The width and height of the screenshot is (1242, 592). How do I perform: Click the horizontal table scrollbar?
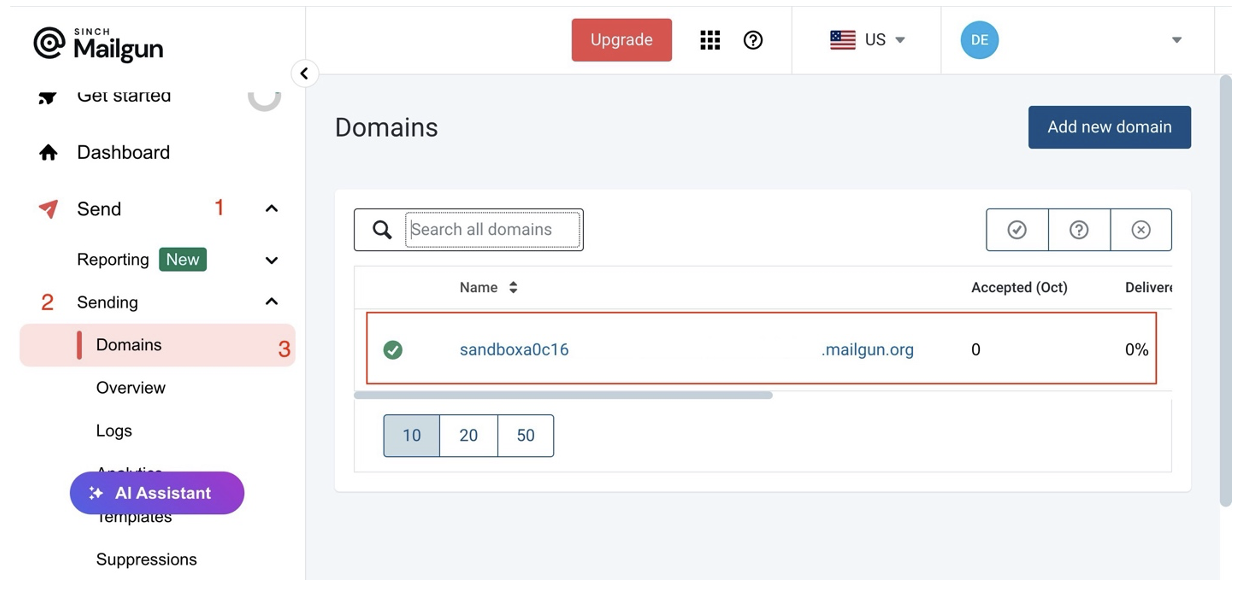[x=563, y=395]
